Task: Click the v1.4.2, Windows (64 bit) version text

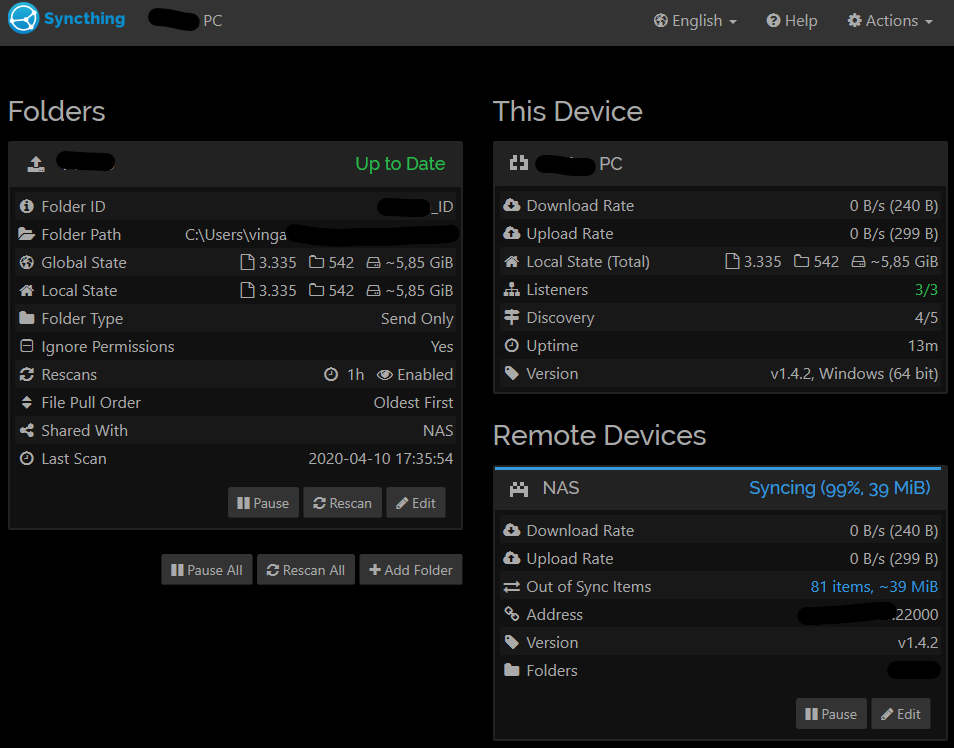Action: (854, 373)
